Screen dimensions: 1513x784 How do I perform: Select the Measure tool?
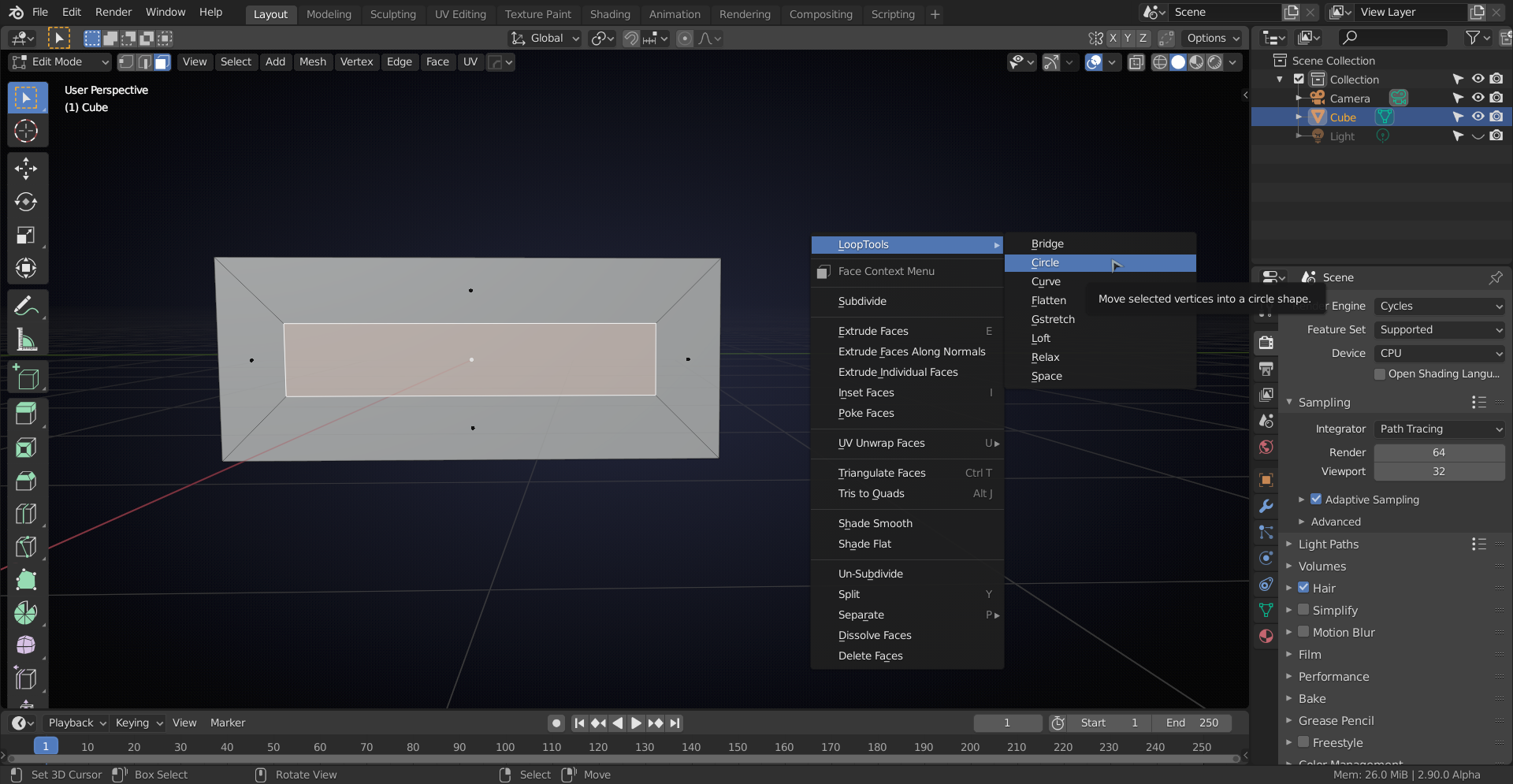pyautogui.click(x=27, y=340)
